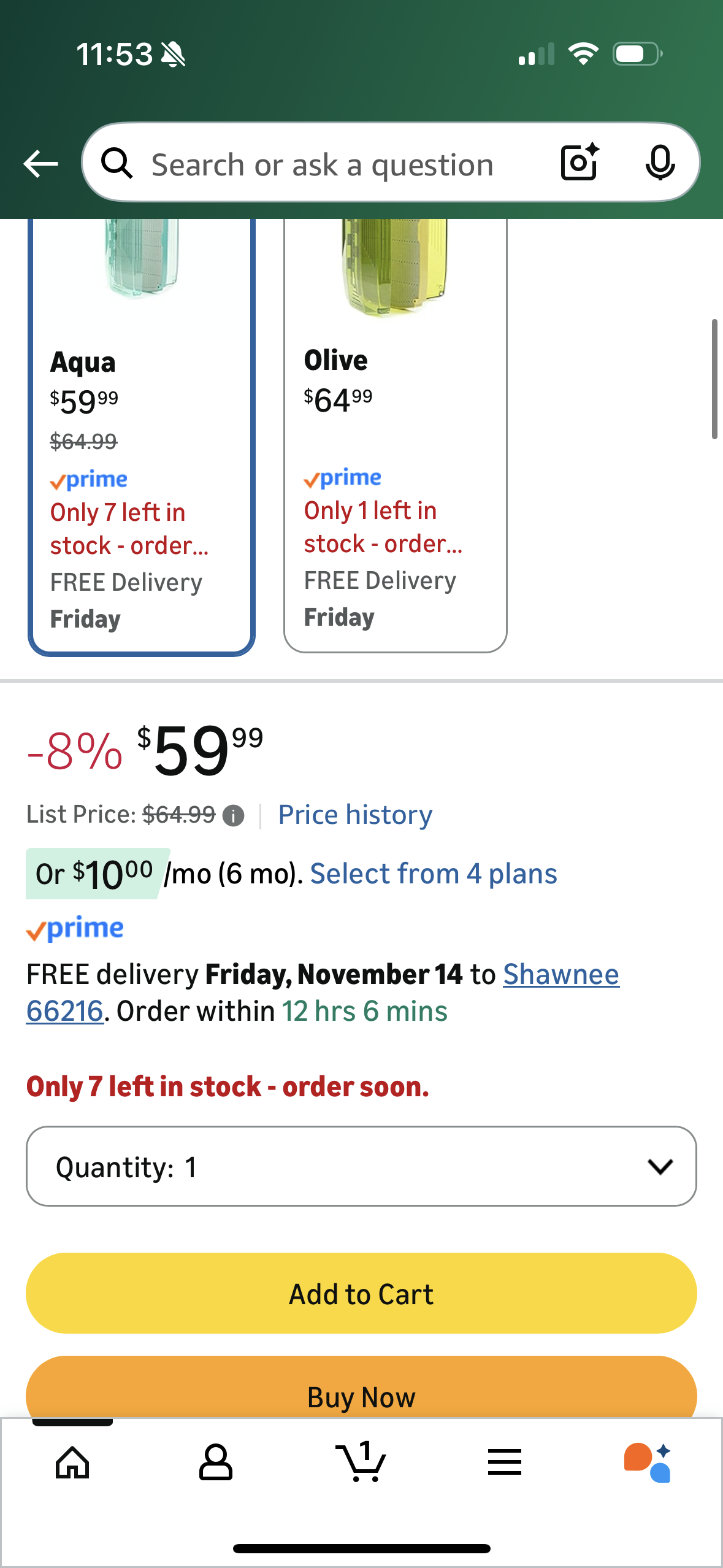Tap the back arrow icon
The height and width of the screenshot is (1568, 723).
click(x=40, y=164)
